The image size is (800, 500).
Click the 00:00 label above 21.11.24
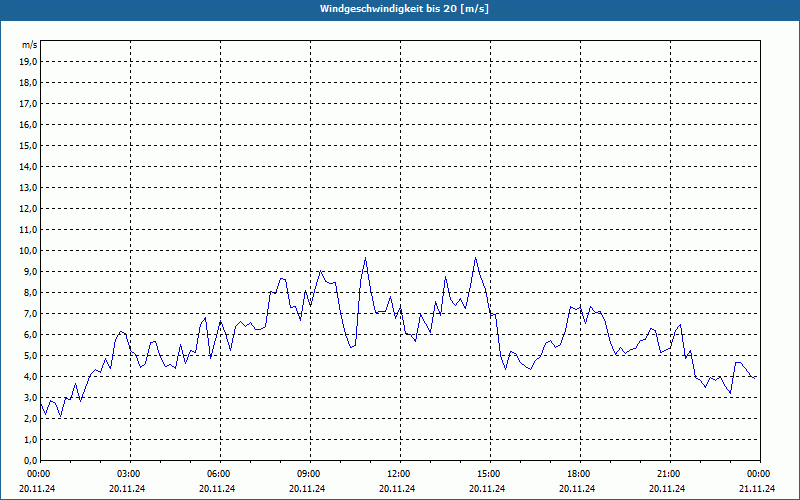coord(760,474)
